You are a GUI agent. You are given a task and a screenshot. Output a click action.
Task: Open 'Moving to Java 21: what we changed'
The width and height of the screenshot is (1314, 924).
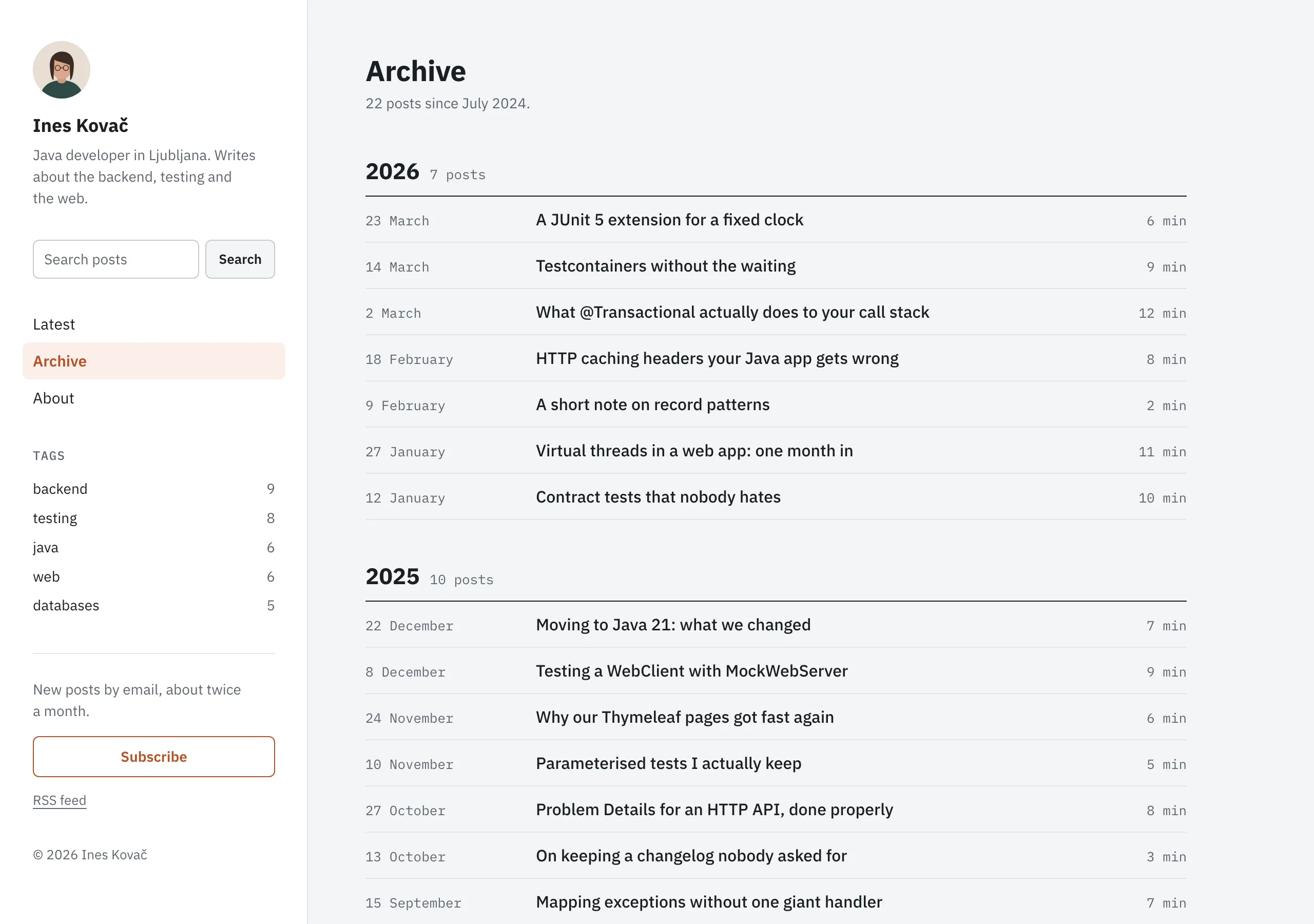(x=673, y=625)
